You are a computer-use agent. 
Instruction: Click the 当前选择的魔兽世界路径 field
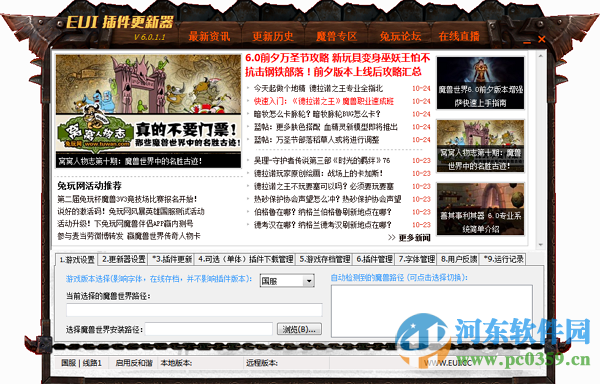pyautogui.click(x=194, y=310)
